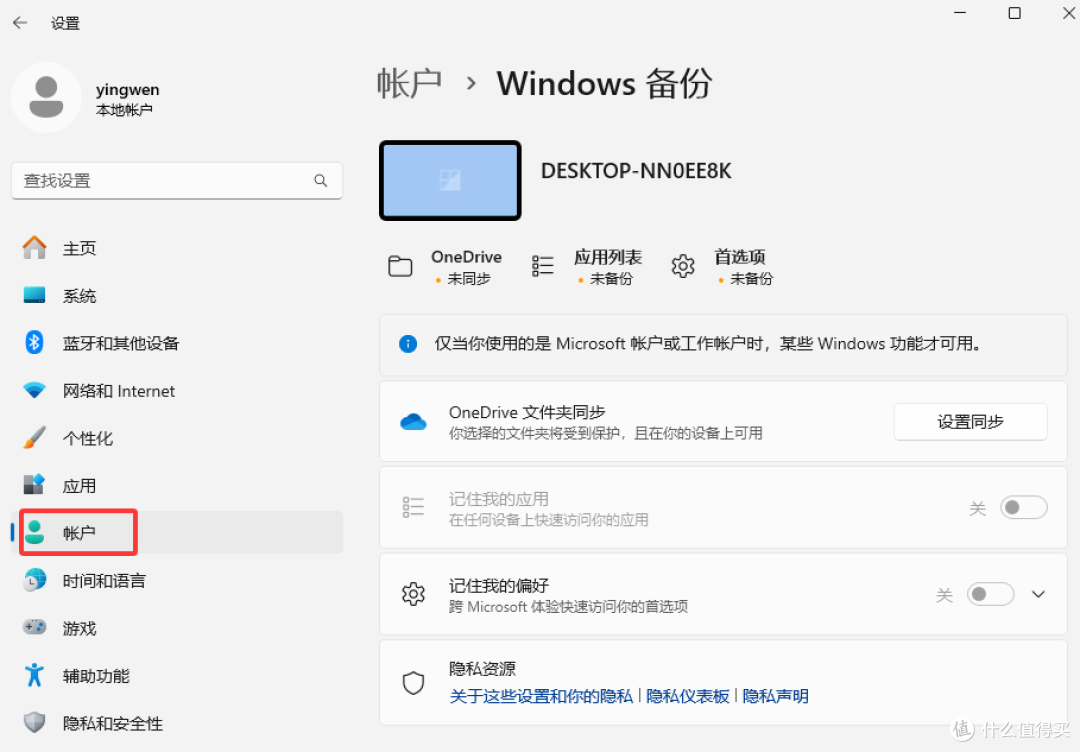Expand the 记住我的偏好 chevron

click(x=1039, y=594)
